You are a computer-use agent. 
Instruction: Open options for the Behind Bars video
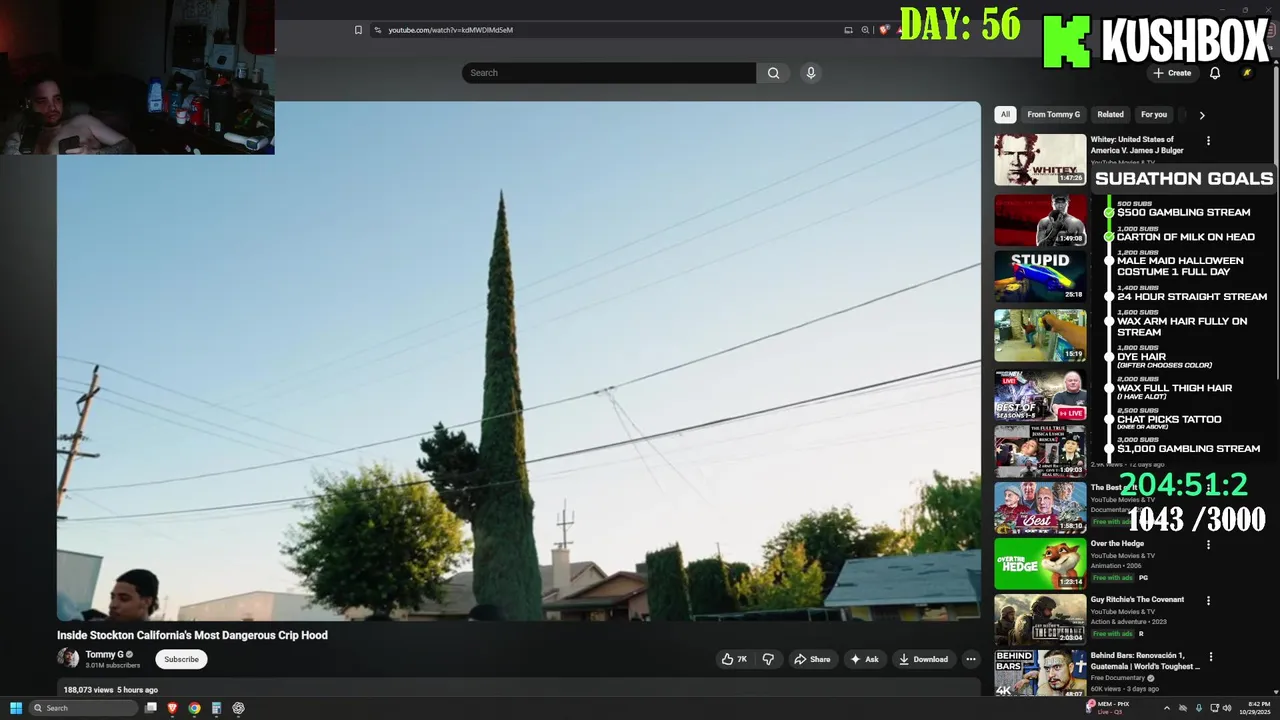1211,657
